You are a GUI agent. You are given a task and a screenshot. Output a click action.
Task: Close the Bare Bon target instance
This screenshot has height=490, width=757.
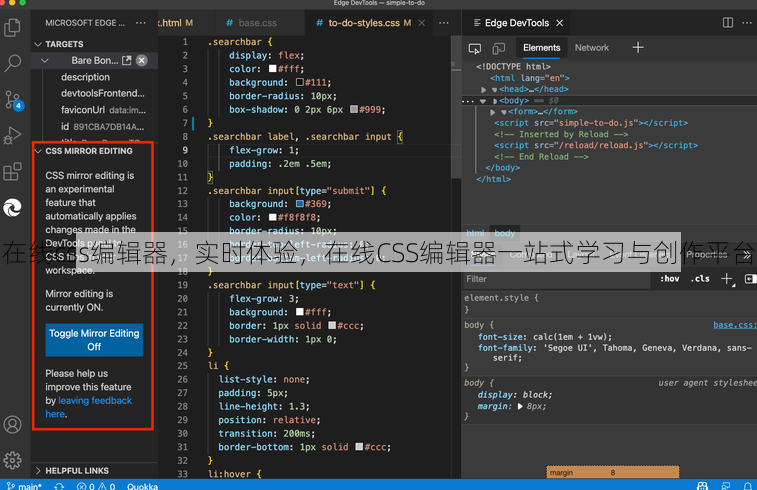tap(141, 60)
